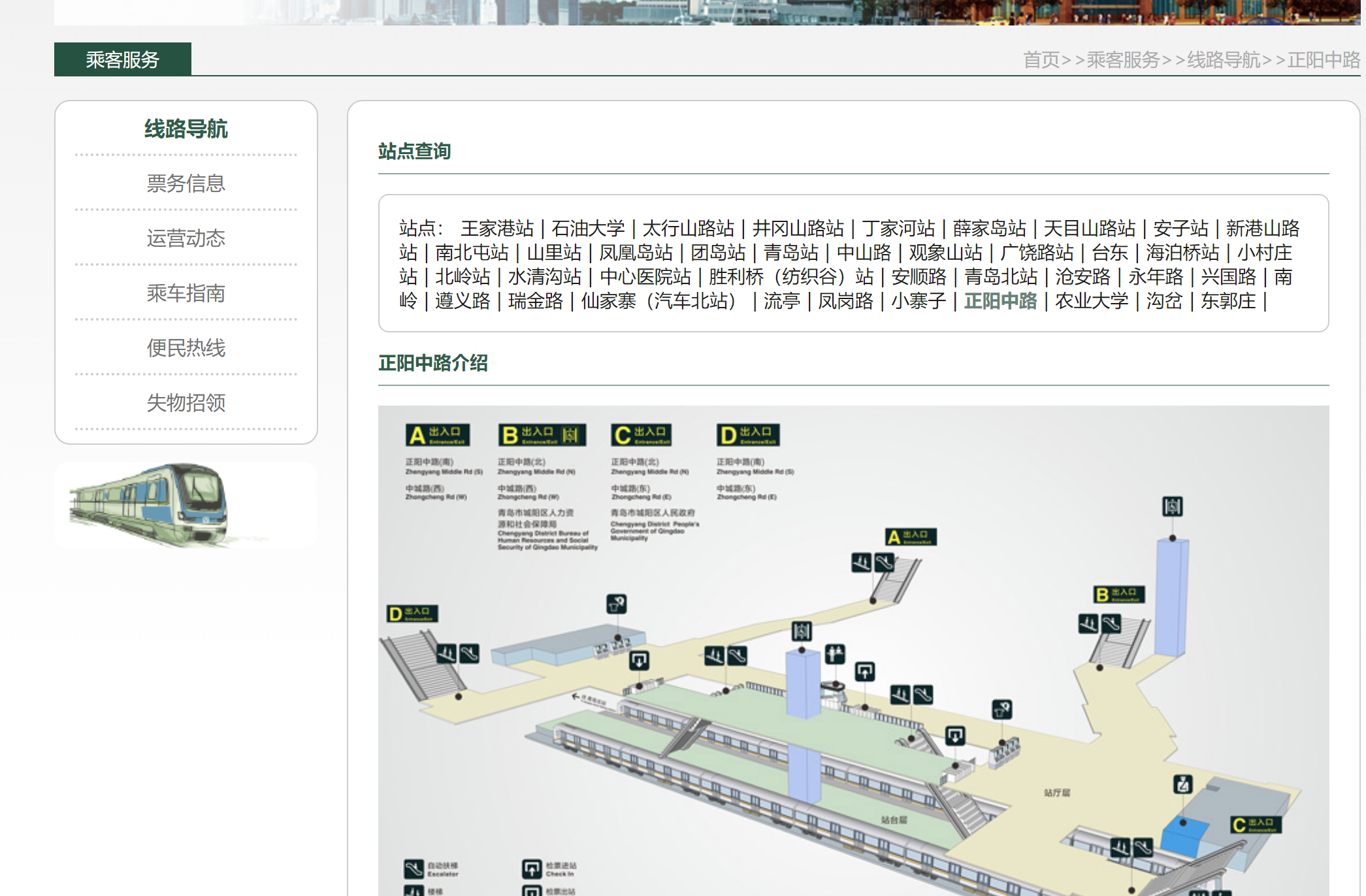Click 线路导航 in the breadcrumb
The width and height of the screenshot is (1366, 896).
pos(1224,60)
